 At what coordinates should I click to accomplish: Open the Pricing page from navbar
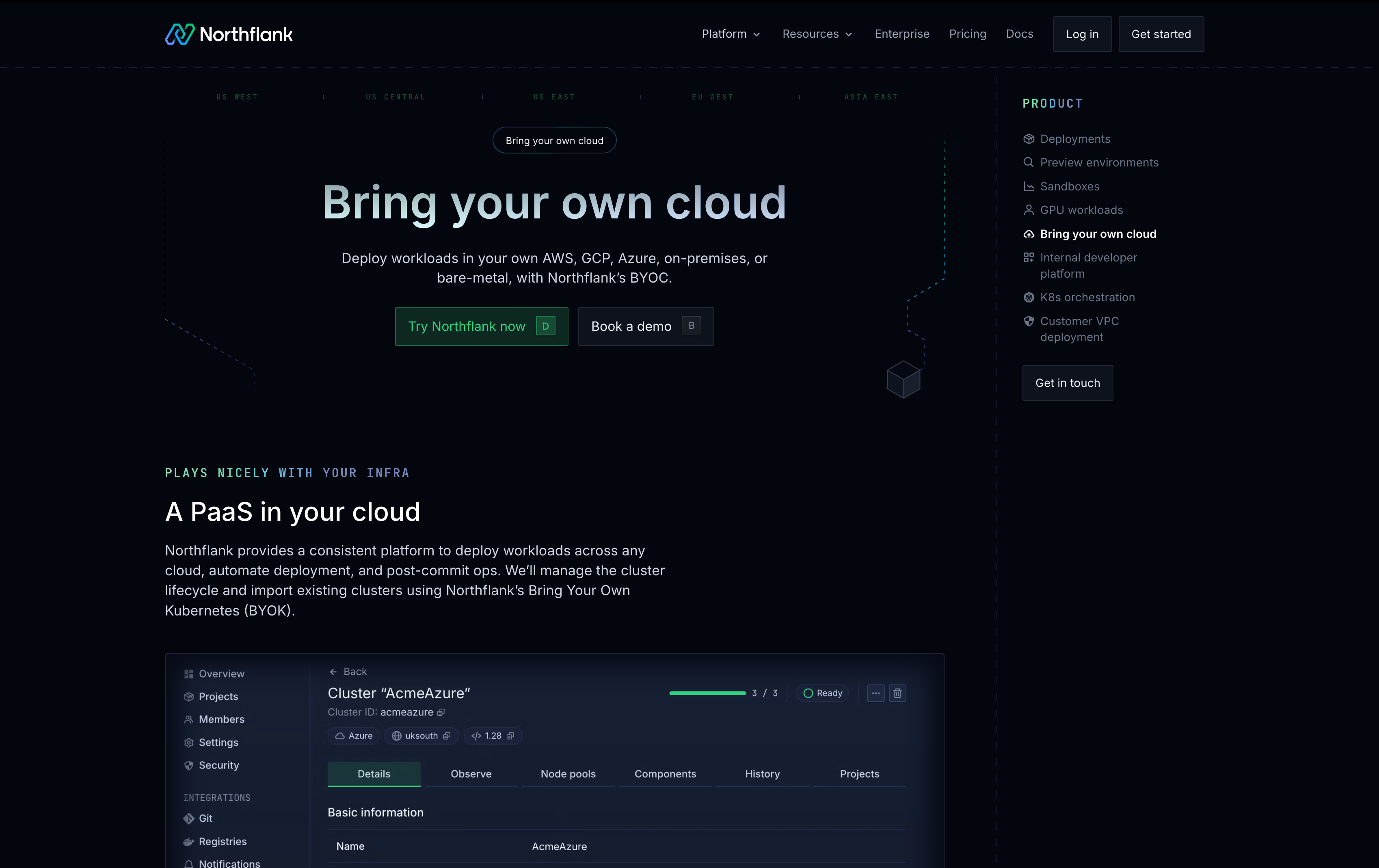click(967, 35)
